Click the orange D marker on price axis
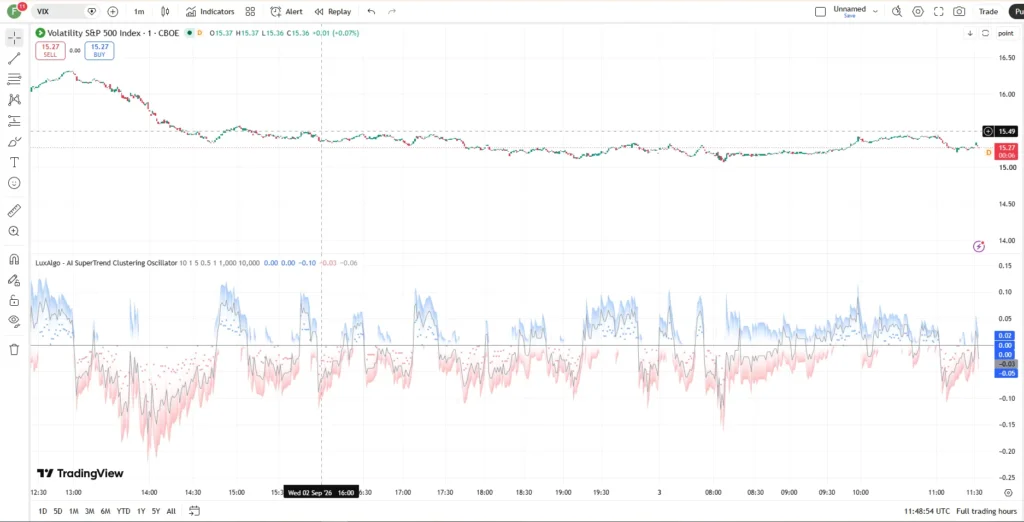 coord(988,152)
